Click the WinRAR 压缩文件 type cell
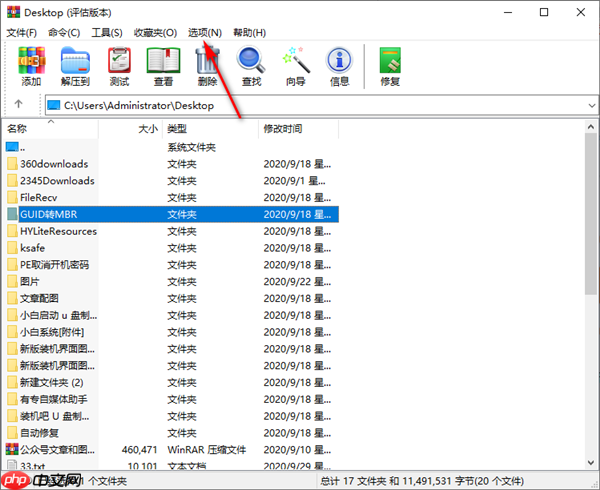The width and height of the screenshot is (600, 490). click(x=207, y=450)
